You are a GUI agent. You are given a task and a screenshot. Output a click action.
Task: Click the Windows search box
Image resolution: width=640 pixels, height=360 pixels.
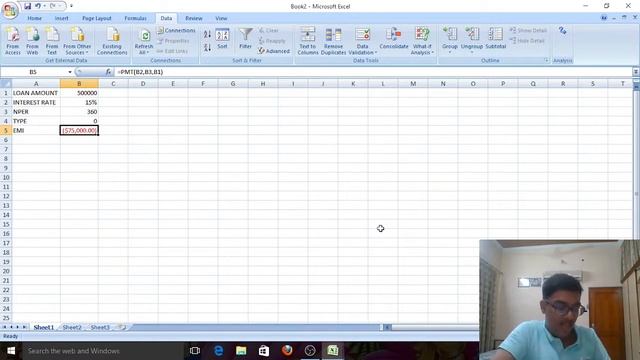point(103,351)
